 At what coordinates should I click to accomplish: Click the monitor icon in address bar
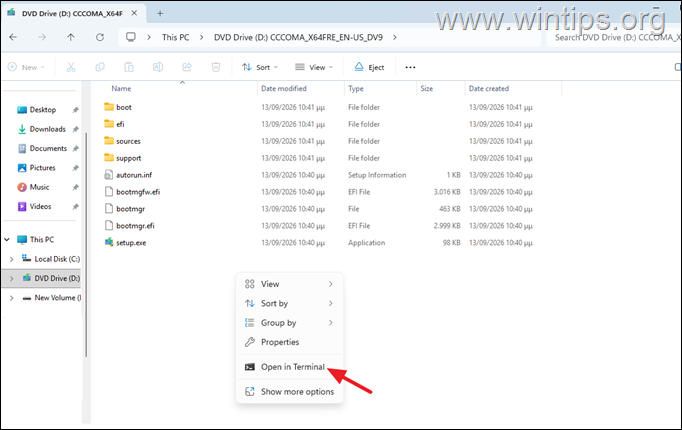pos(131,37)
